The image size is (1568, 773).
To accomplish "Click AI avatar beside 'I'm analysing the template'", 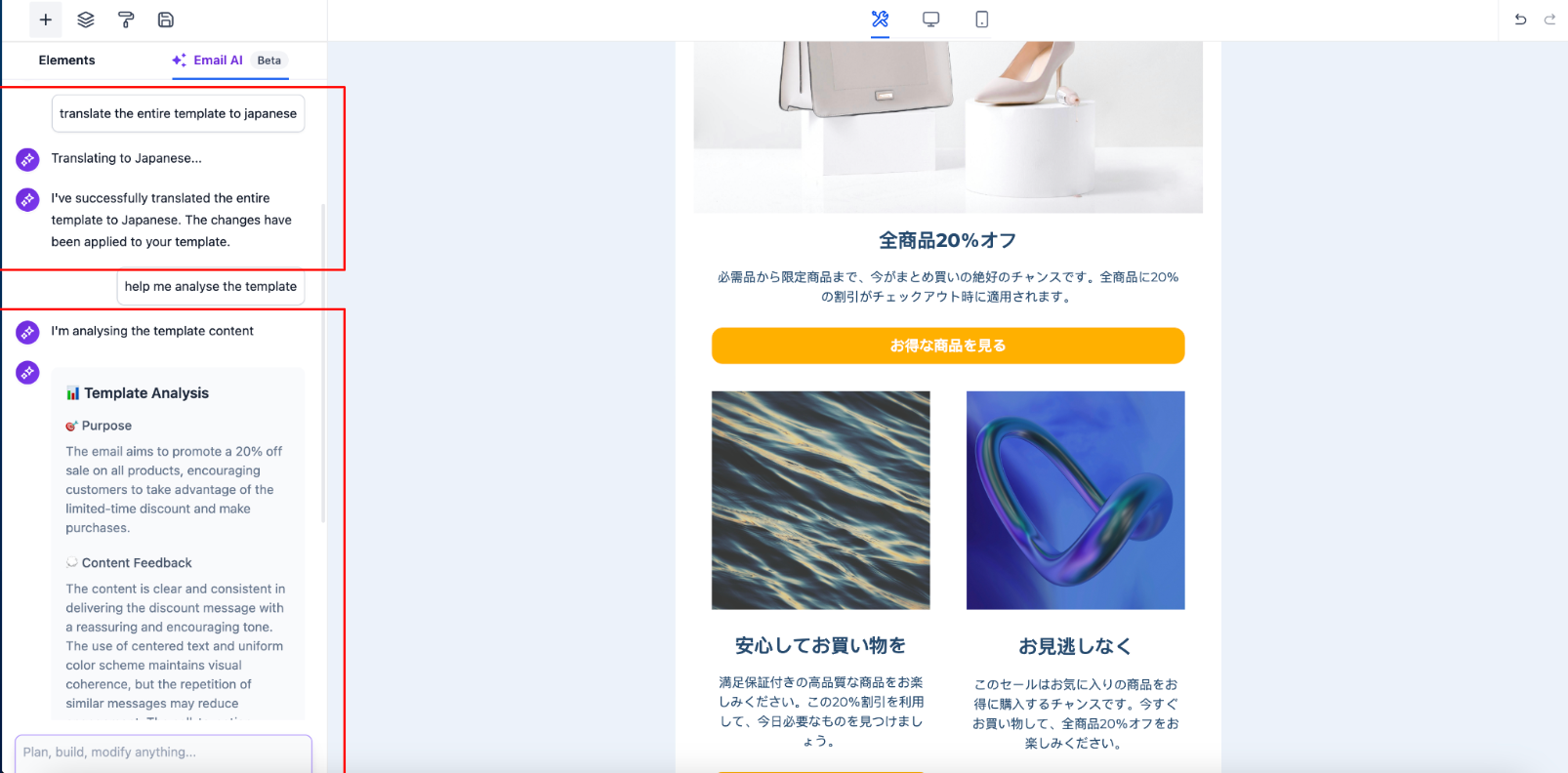I will pos(27,332).
